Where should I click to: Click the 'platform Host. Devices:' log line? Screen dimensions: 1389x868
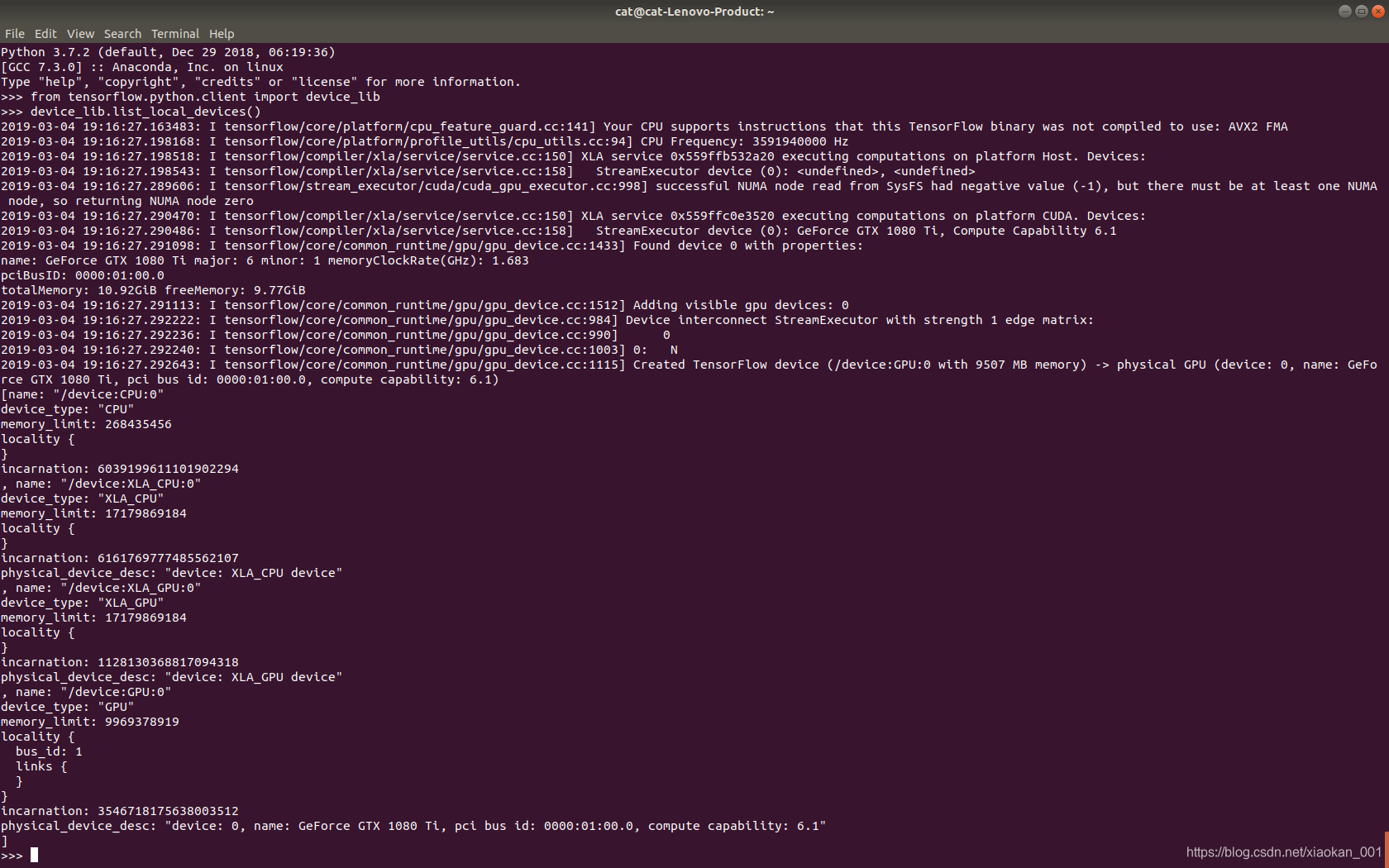(x=573, y=156)
